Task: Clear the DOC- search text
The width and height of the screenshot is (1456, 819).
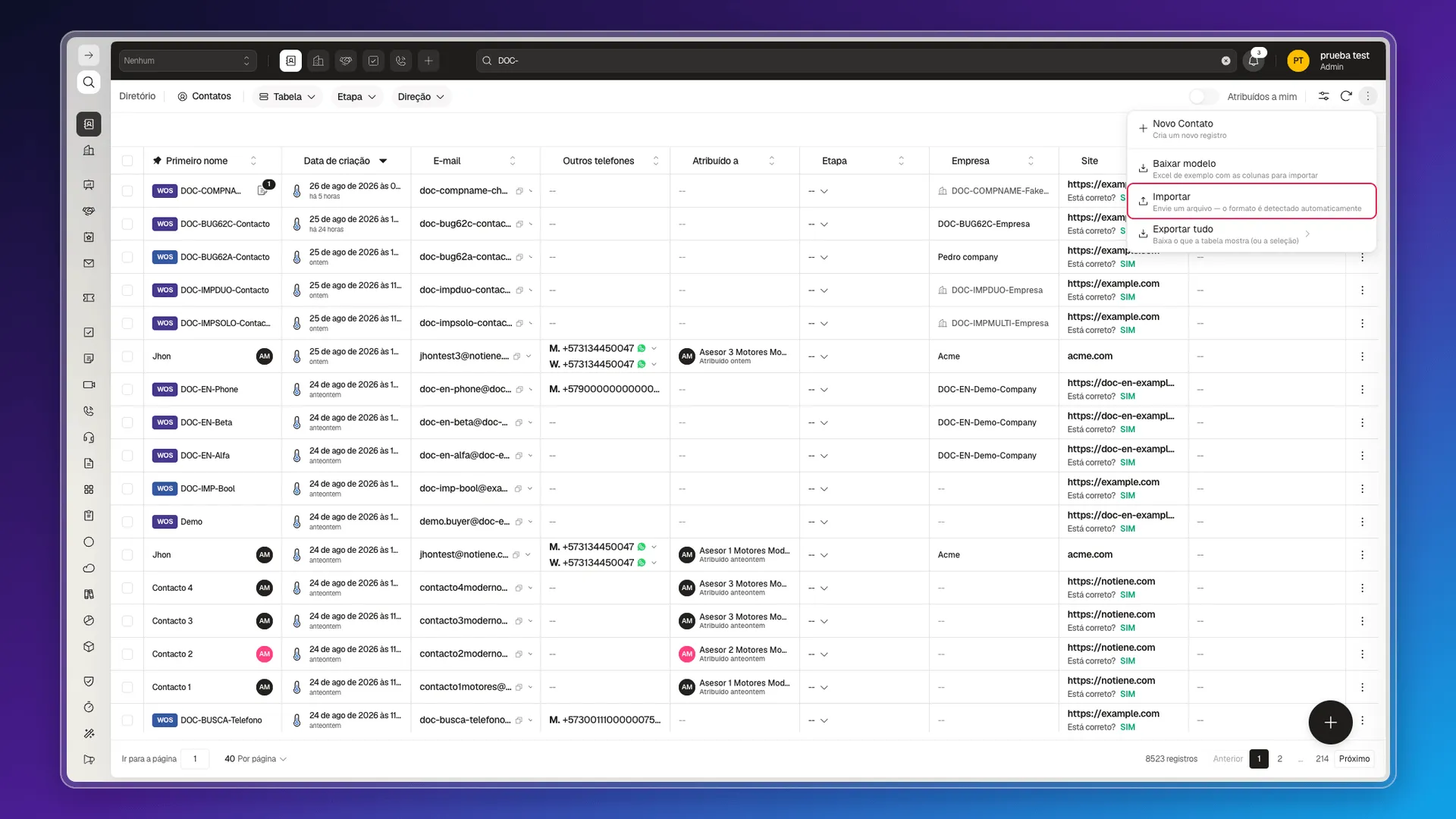Action: tap(1225, 61)
